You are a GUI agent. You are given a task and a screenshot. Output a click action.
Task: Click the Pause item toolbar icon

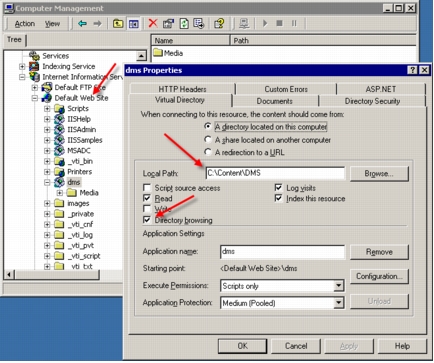(294, 23)
